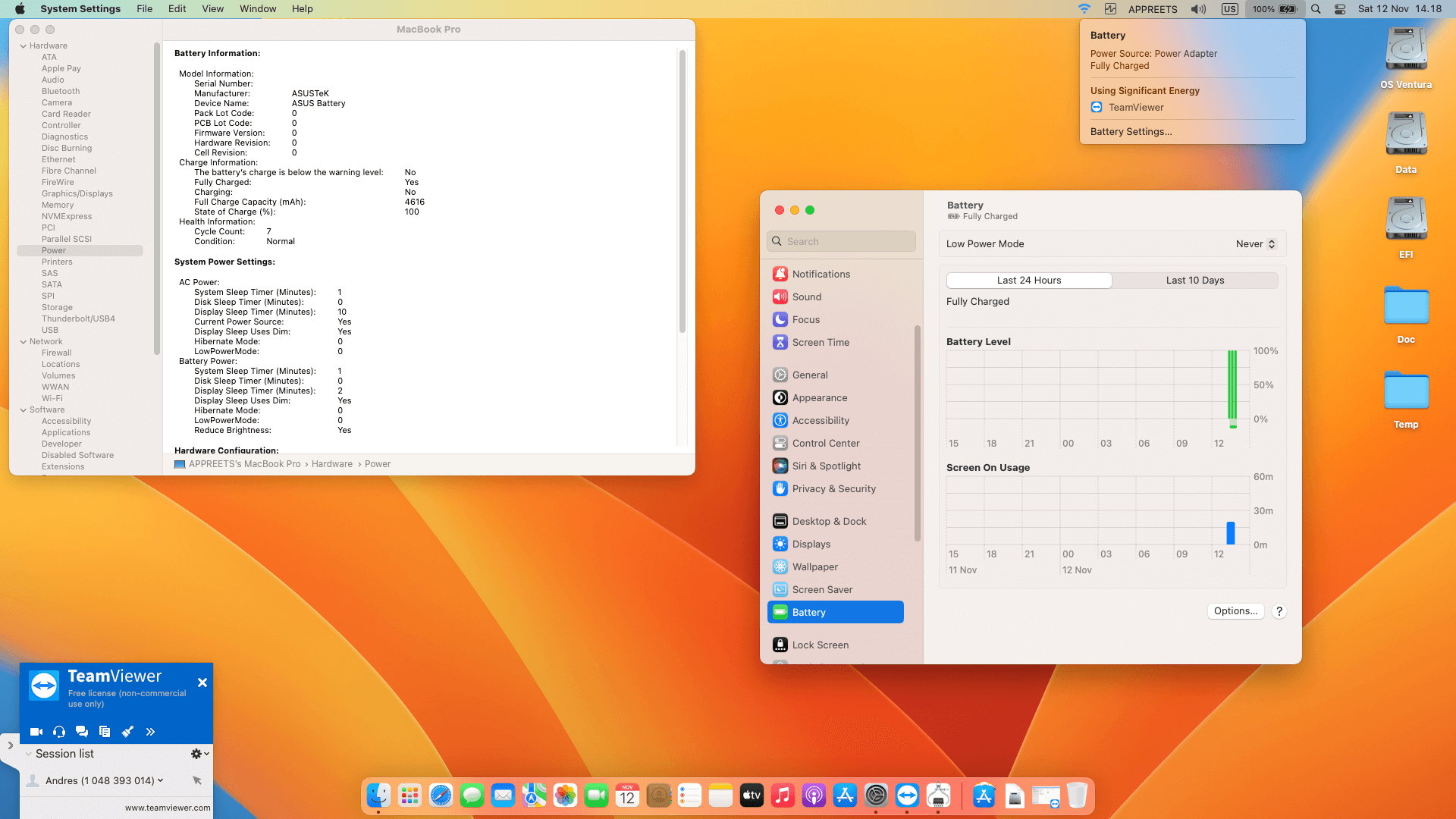Start video in TeamViewer panel
This screenshot has height=819, width=1456.
click(36, 732)
